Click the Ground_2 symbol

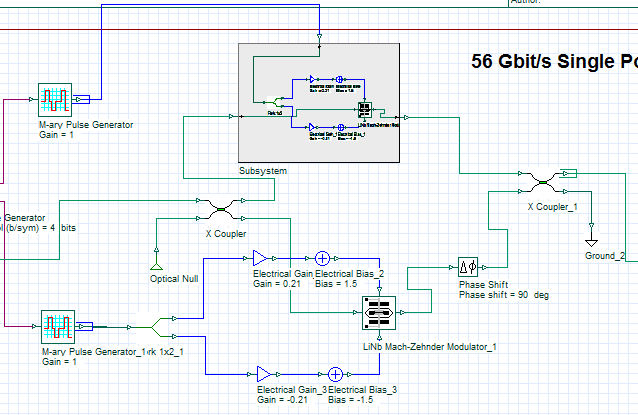(591, 241)
